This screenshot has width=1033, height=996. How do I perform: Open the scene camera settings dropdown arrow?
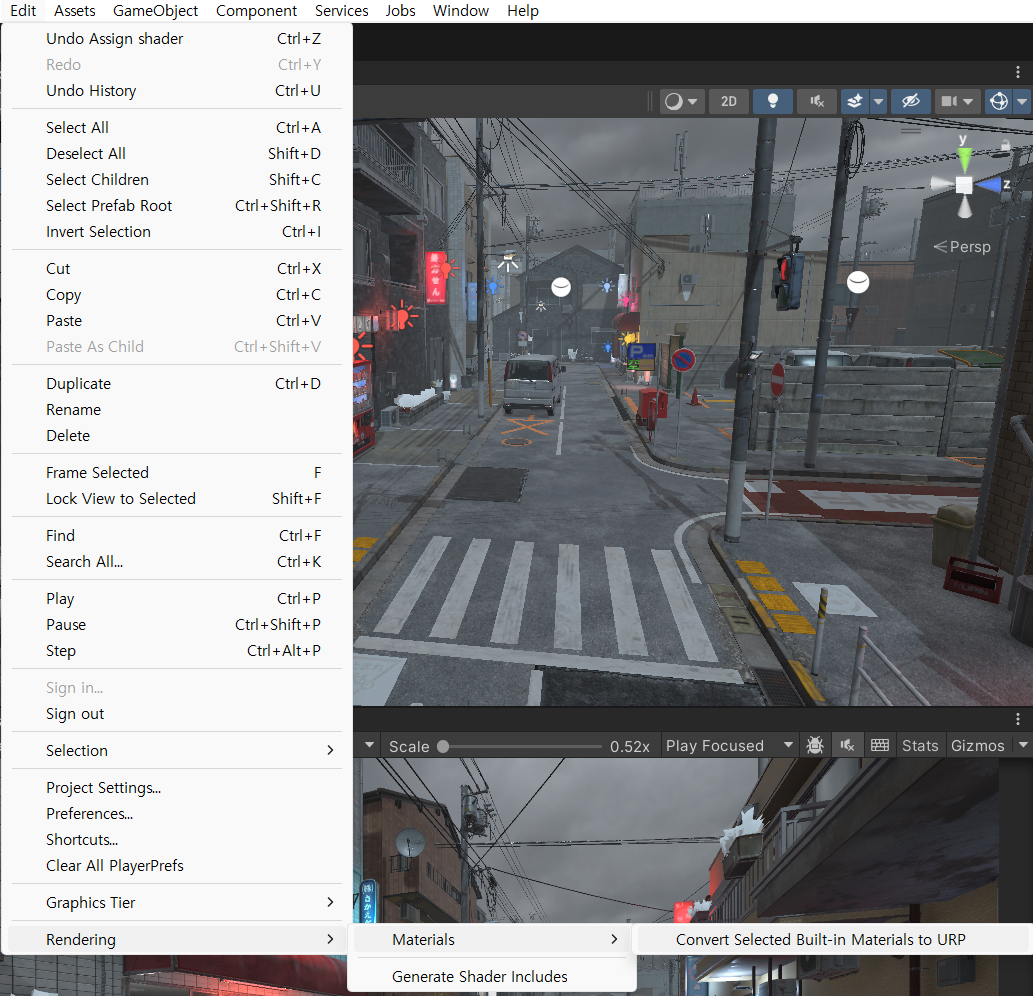[968, 101]
